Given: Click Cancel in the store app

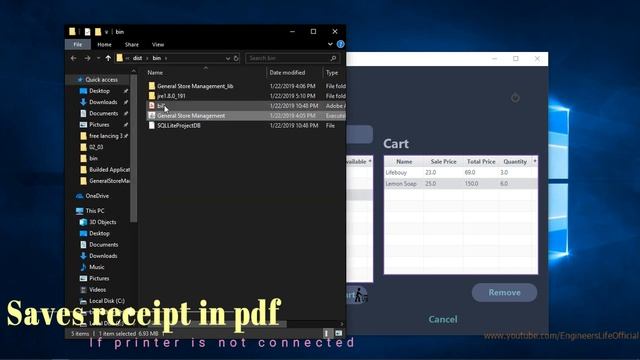Looking at the screenshot, I should 443,319.
